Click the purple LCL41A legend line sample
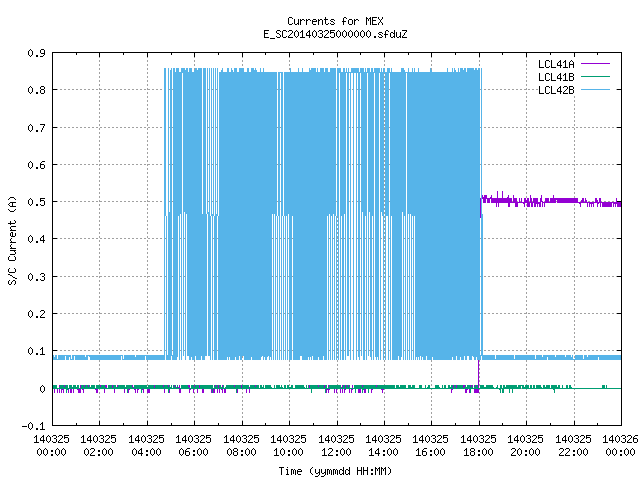Image resolution: width=640 pixels, height=480 pixels. point(595,64)
